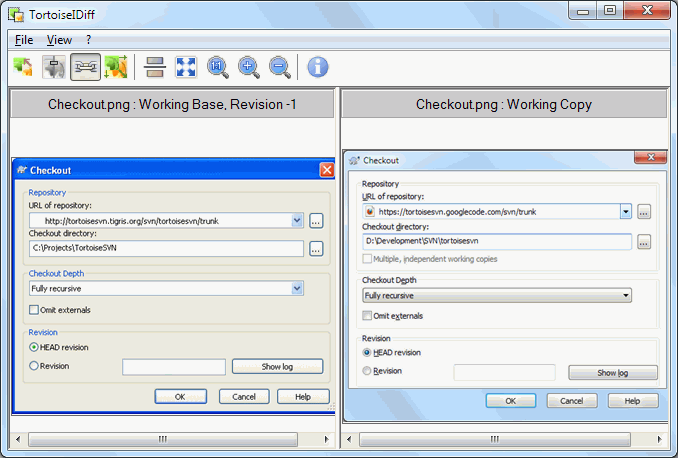Screen dimensions: 678x458
Task: Toggle the alpha blend toolbar icon
Action: click(54, 67)
